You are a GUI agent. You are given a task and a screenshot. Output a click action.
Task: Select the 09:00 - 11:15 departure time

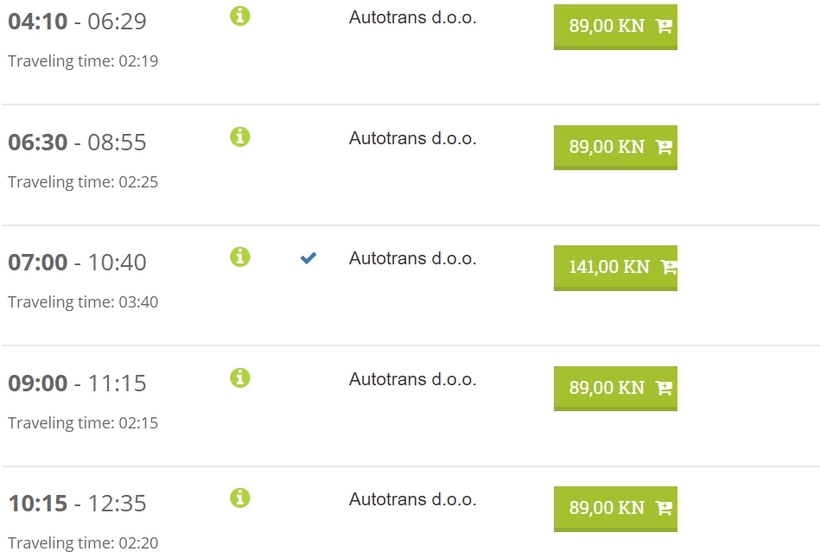point(77,383)
